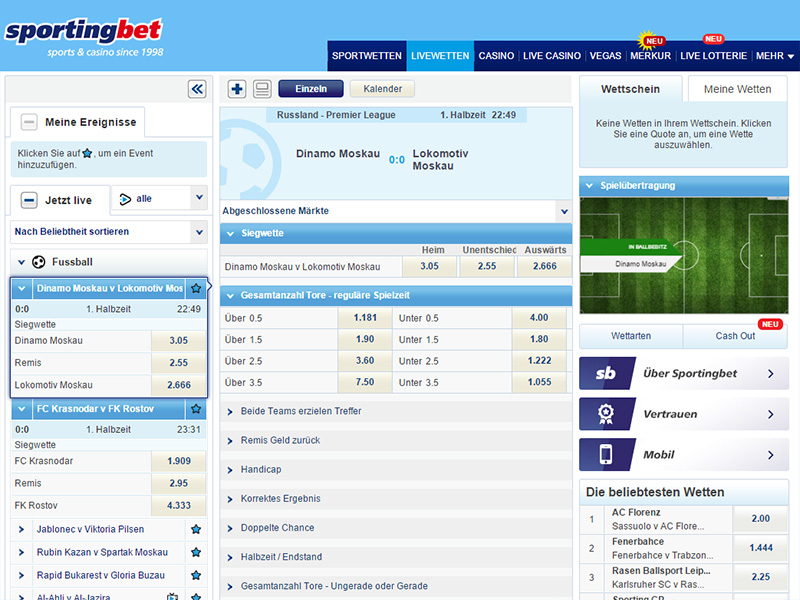Open the MERKUR section
This screenshot has width=800, height=600.
pos(651,56)
